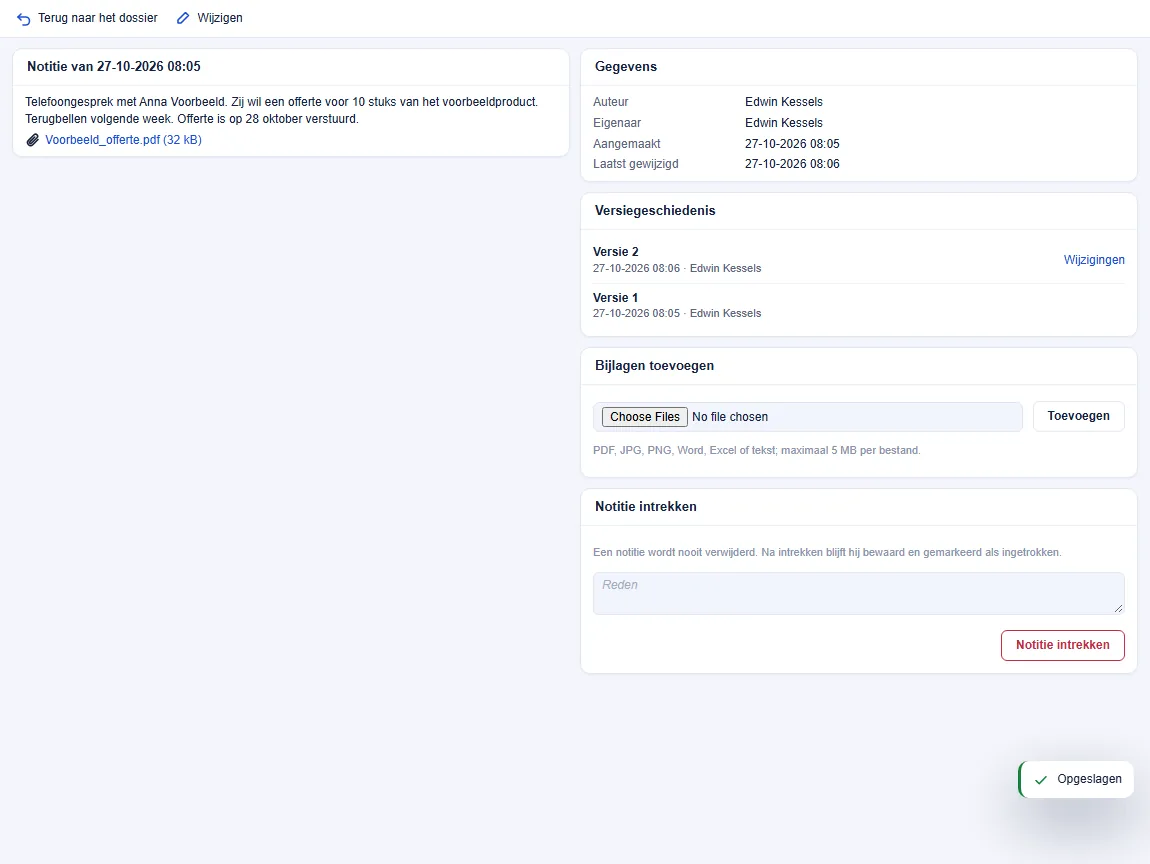
Task: Click the Auteur label
Action: tap(611, 102)
